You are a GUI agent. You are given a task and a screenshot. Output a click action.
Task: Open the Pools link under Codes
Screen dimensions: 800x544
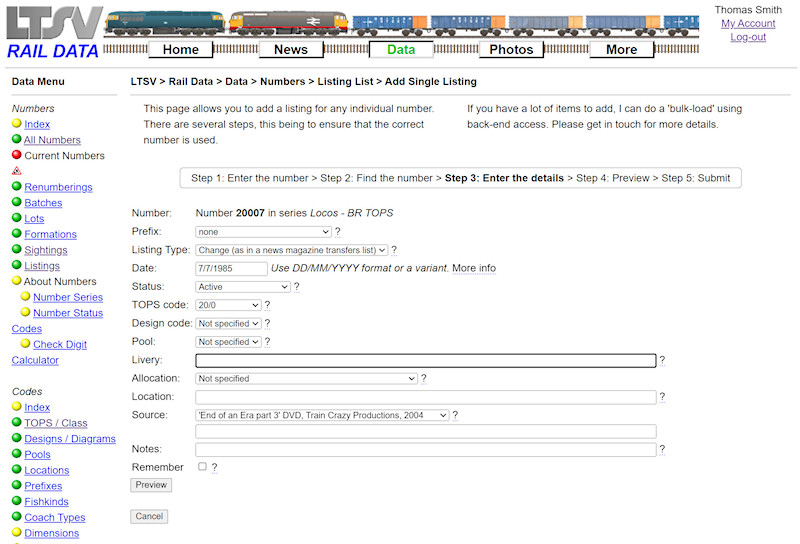(x=37, y=455)
